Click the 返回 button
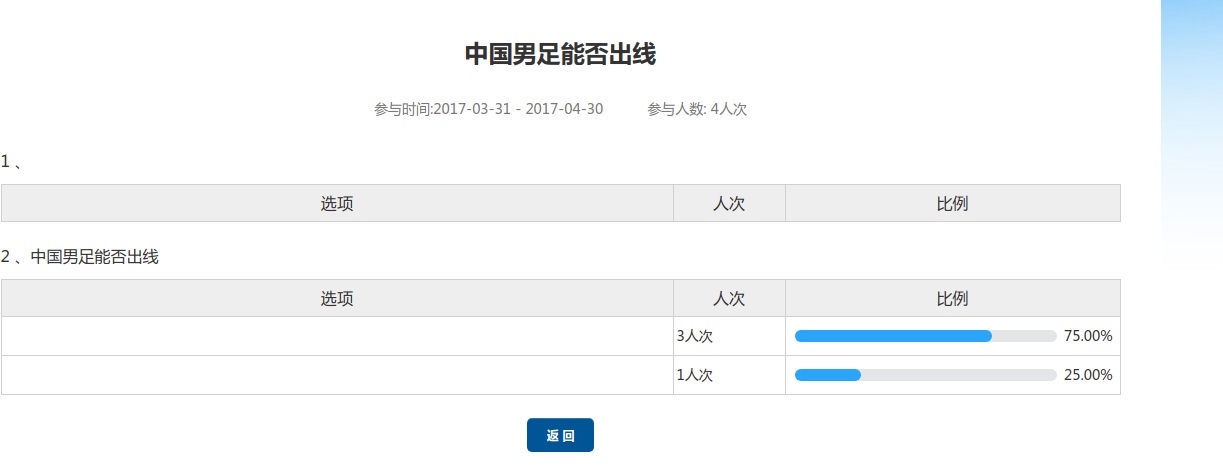 (x=560, y=435)
